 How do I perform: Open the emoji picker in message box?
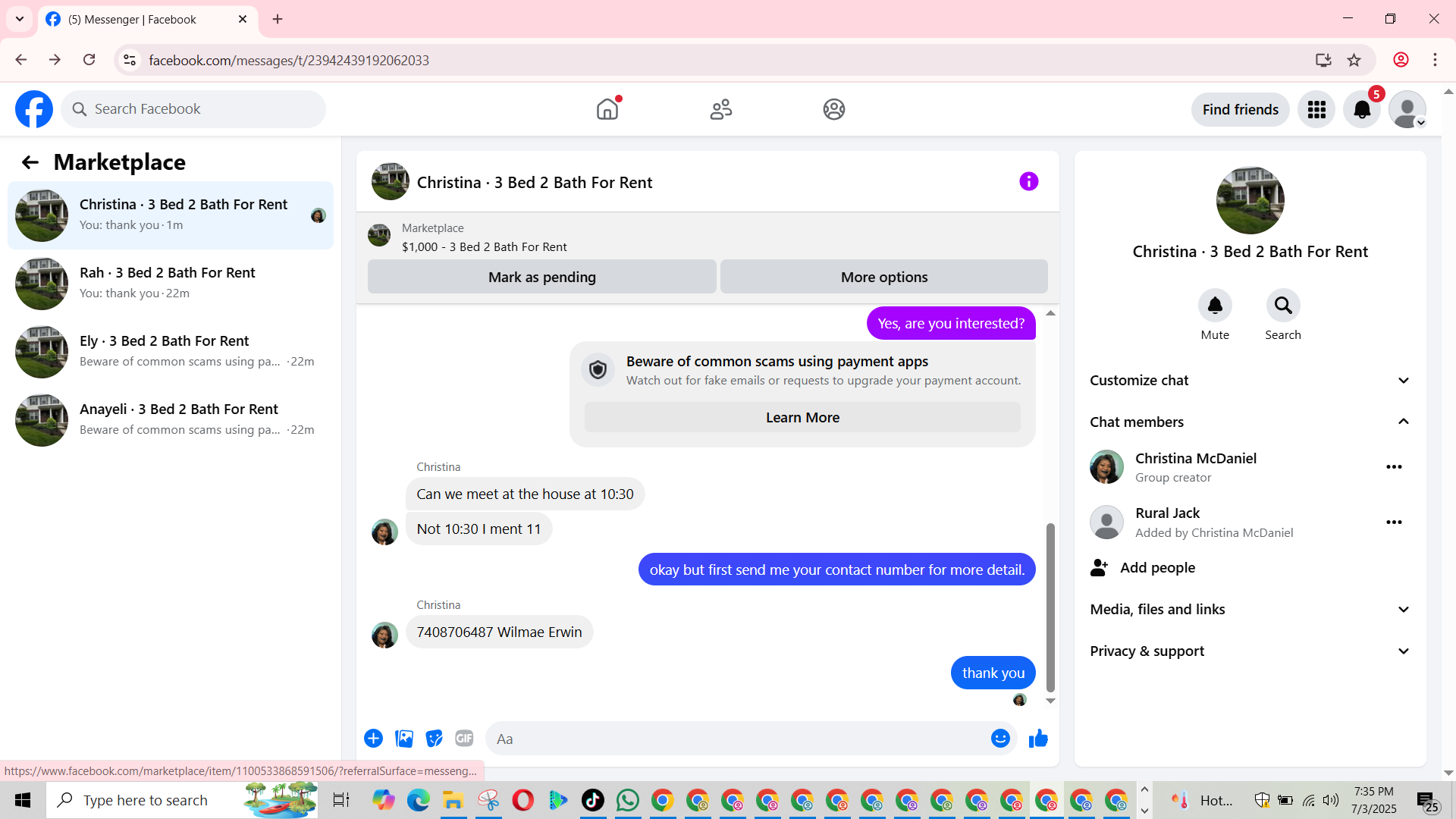(x=1000, y=738)
